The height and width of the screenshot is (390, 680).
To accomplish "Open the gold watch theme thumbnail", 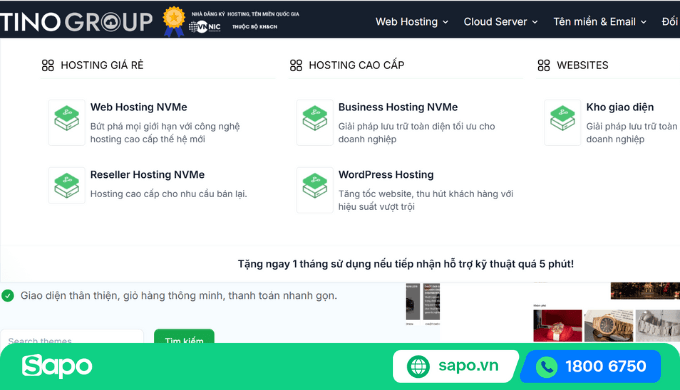I will 608,325.
